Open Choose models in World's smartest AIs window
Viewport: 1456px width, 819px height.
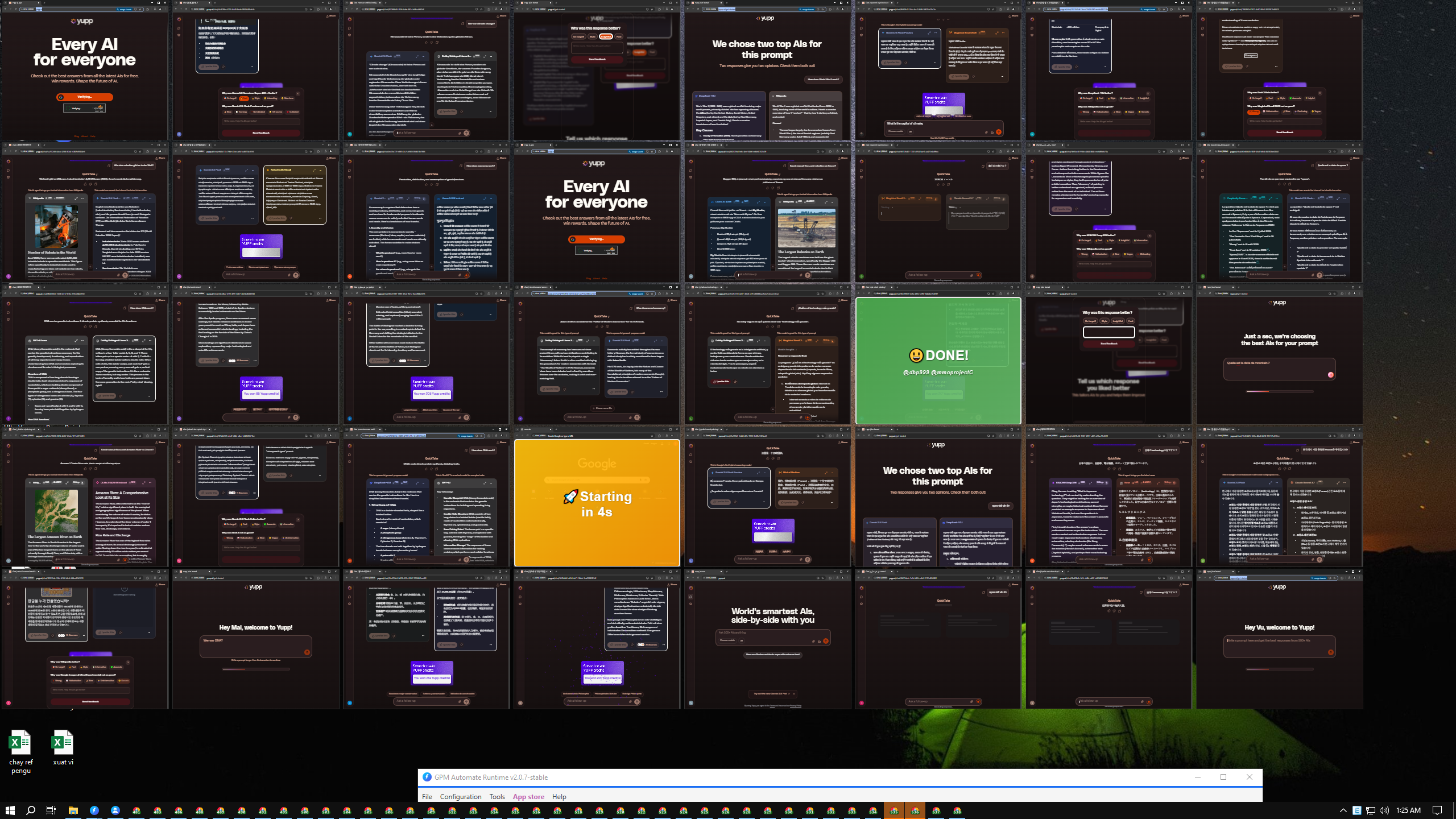(727, 640)
